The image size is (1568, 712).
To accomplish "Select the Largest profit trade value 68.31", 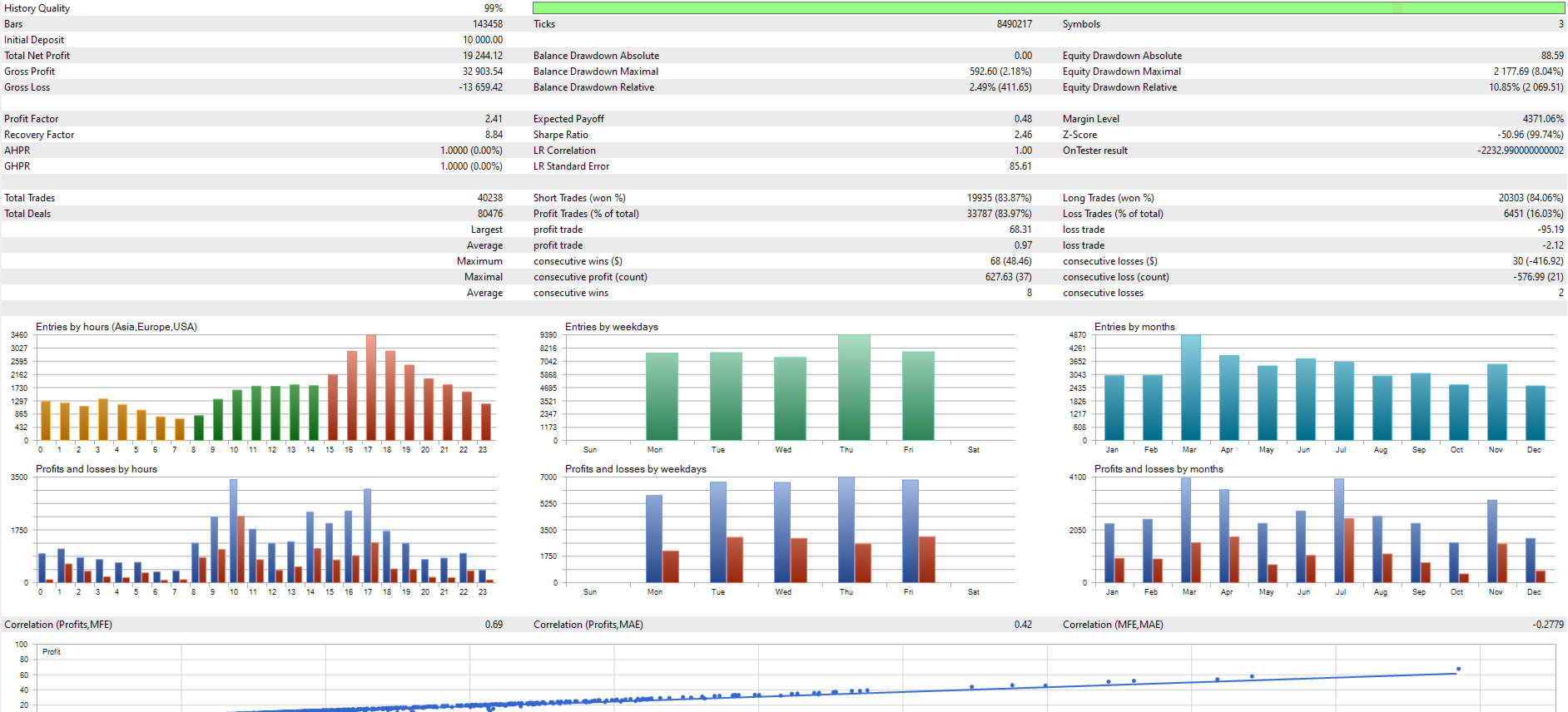I will coord(1020,230).
